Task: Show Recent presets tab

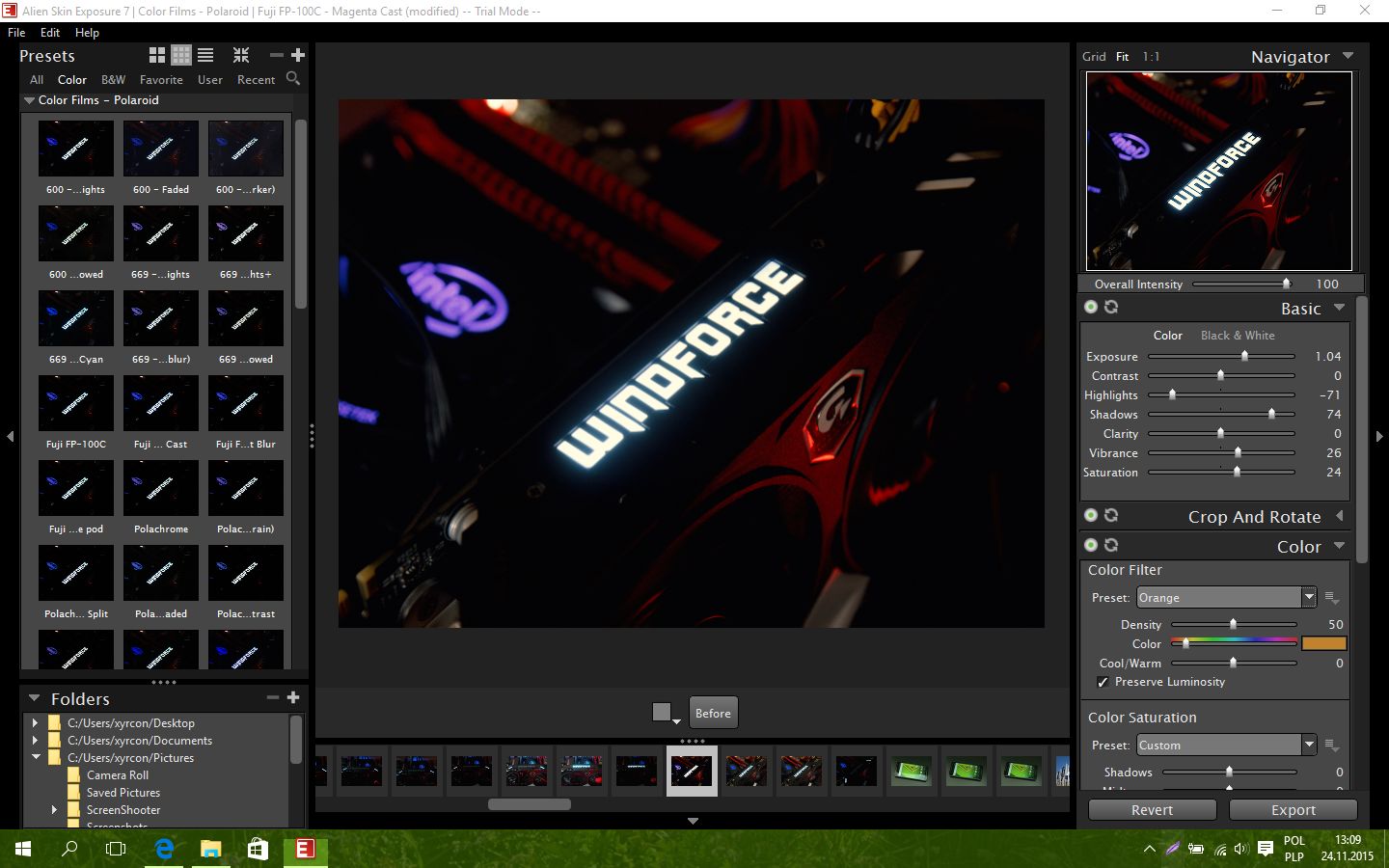Action: tap(256, 80)
